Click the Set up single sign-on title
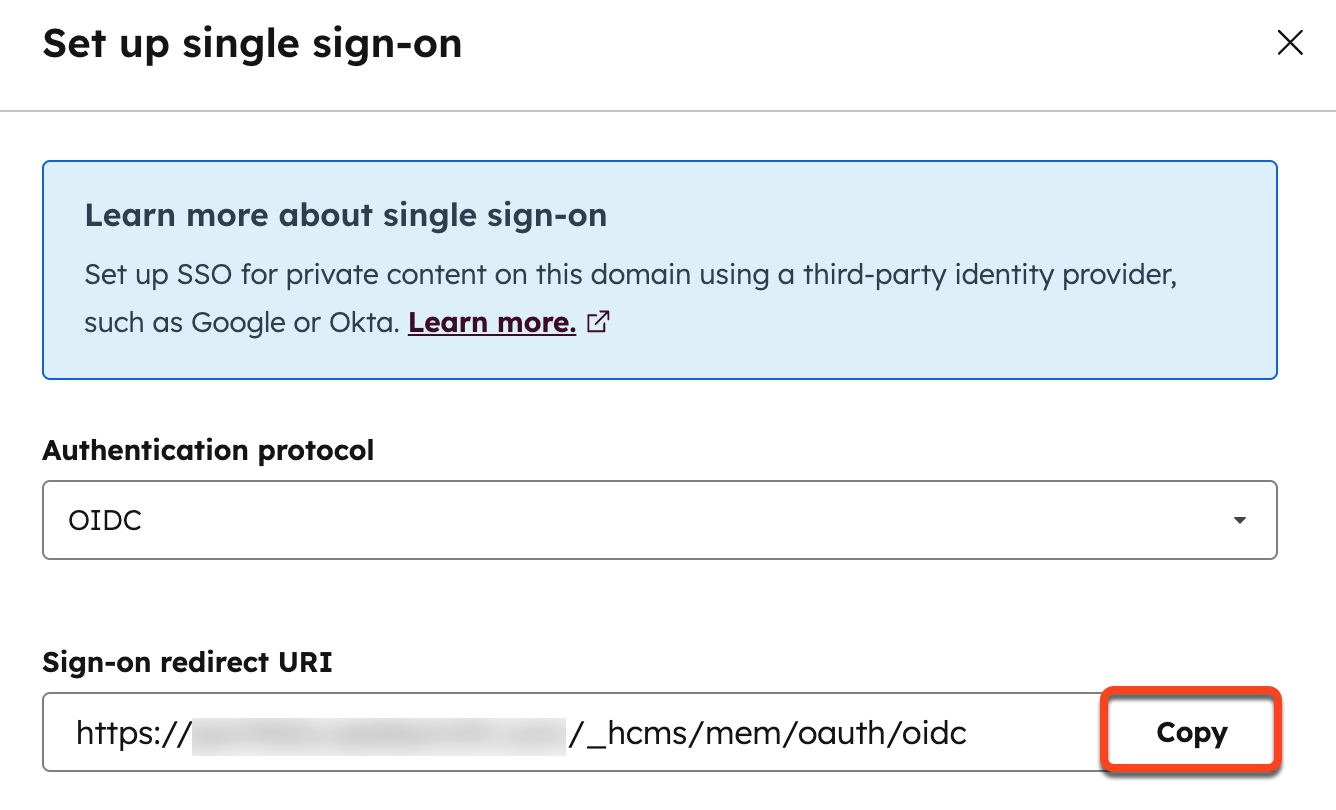The width and height of the screenshot is (1336, 810). pyautogui.click(x=252, y=42)
